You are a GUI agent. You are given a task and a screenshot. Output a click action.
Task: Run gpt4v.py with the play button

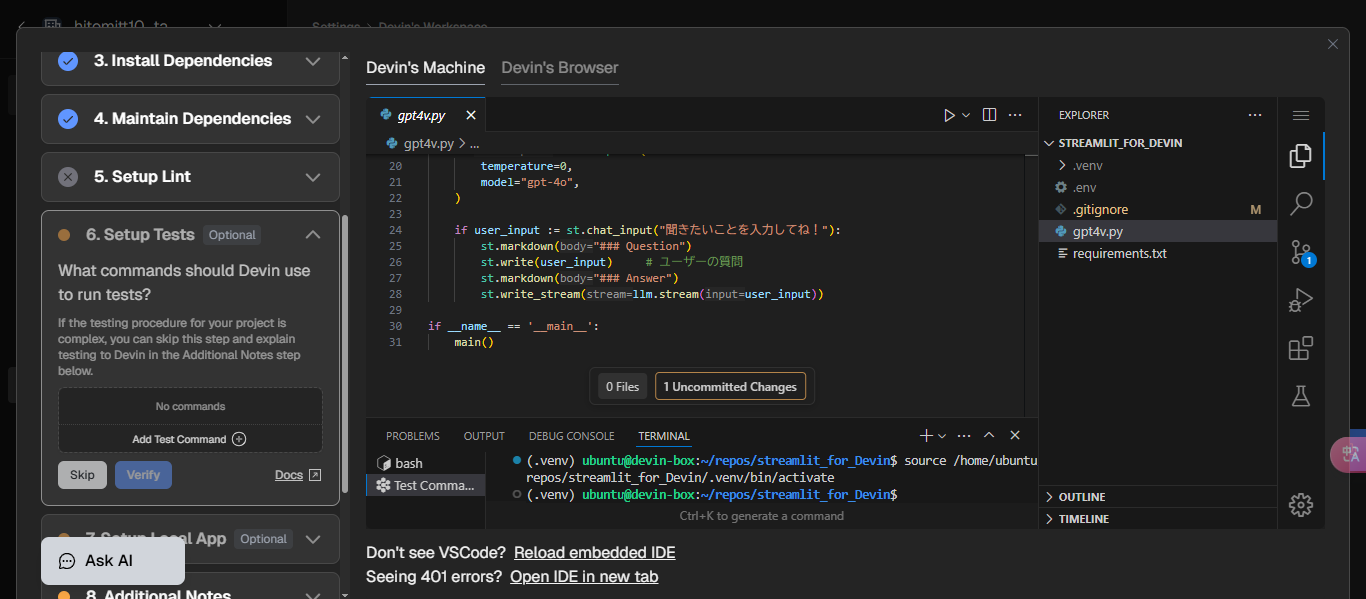[x=948, y=114]
